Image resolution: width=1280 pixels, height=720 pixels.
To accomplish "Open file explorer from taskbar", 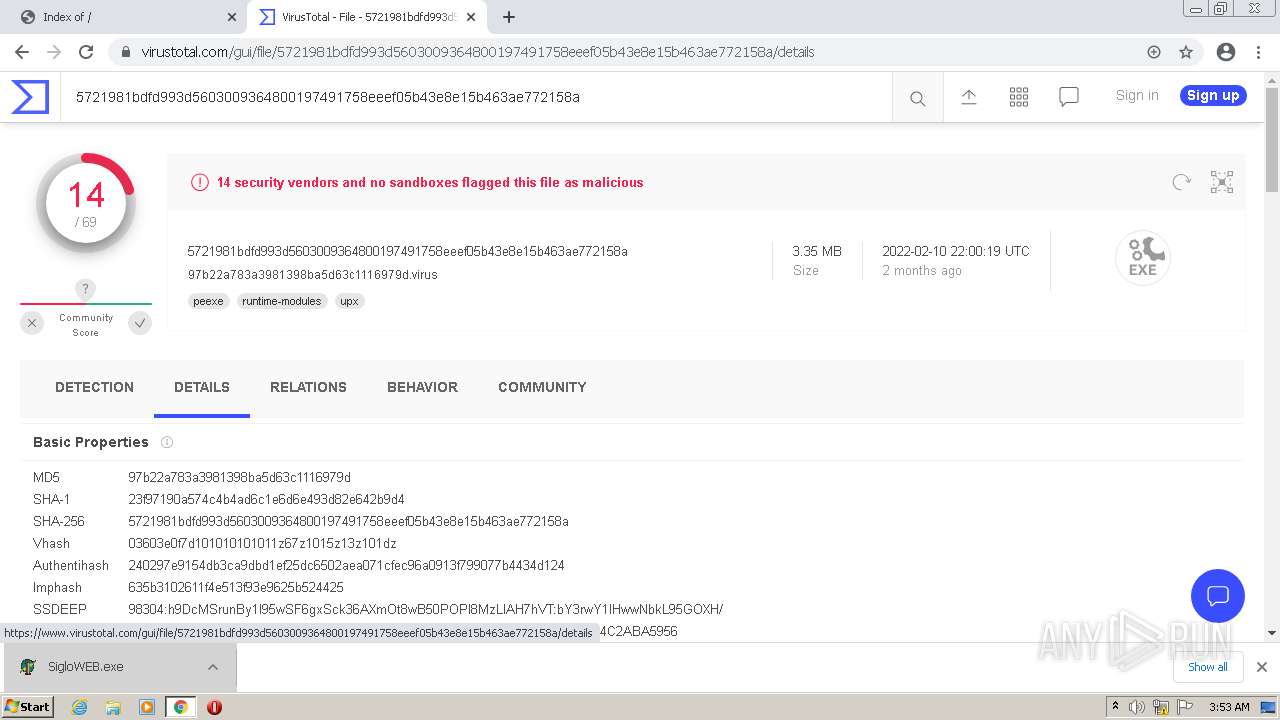I will [x=113, y=707].
